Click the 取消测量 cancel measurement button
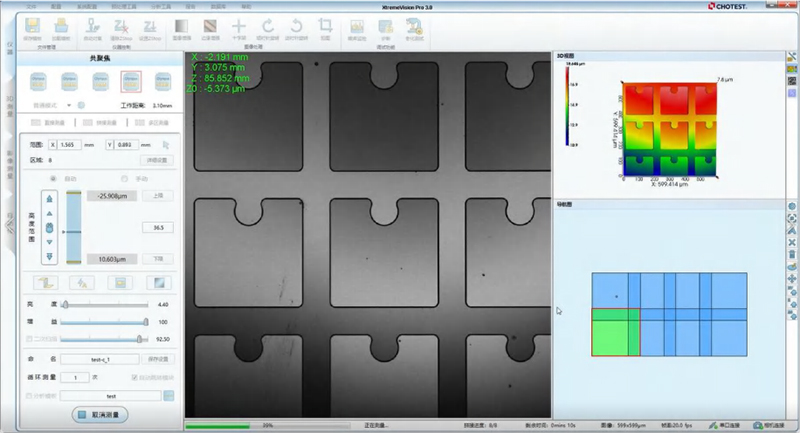 pyautogui.click(x=100, y=414)
